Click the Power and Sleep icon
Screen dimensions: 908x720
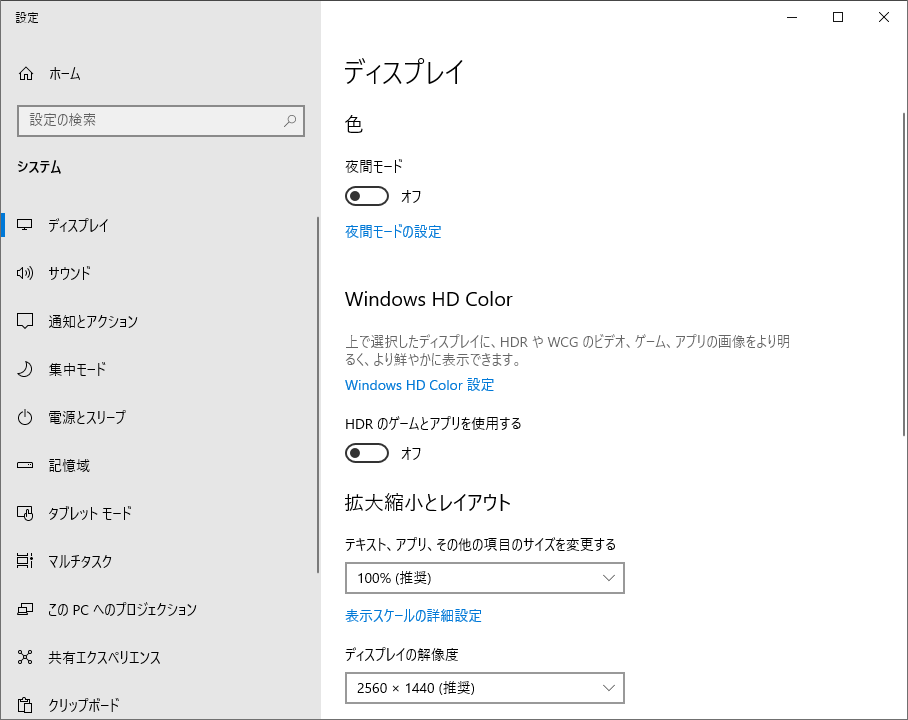coord(25,417)
